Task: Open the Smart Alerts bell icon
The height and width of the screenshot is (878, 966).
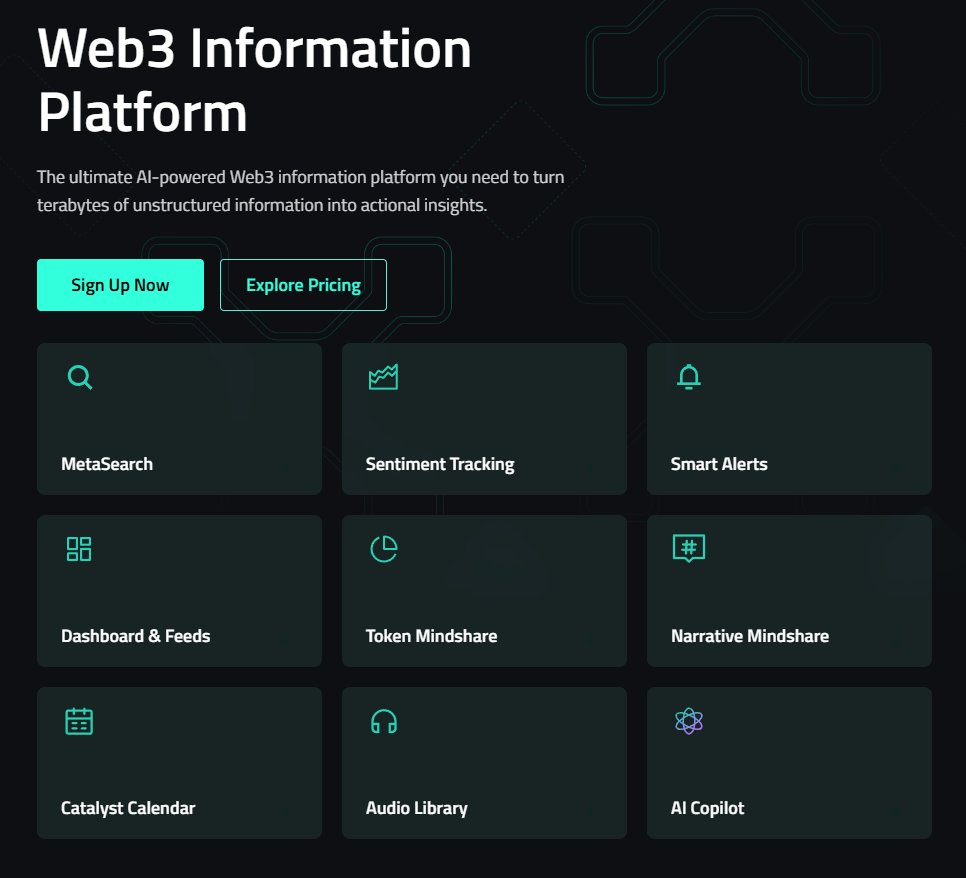Action: [x=689, y=377]
